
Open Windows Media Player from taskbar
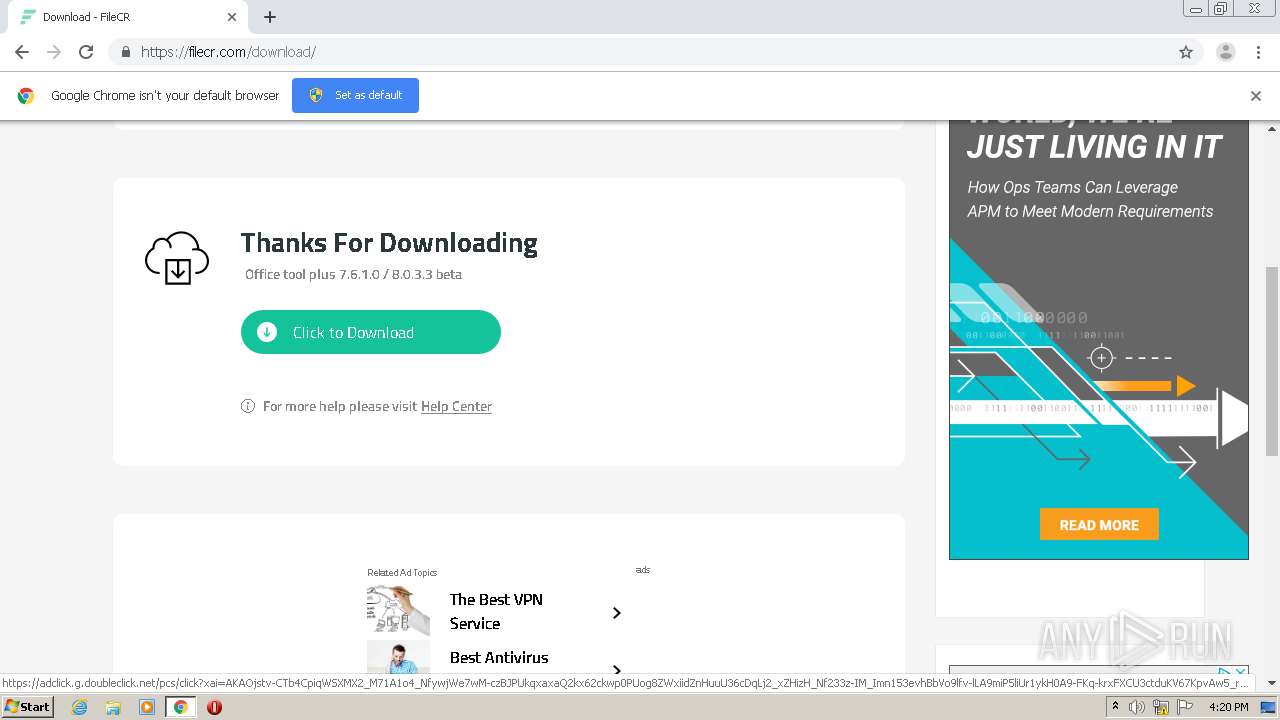(x=146, y=707)
